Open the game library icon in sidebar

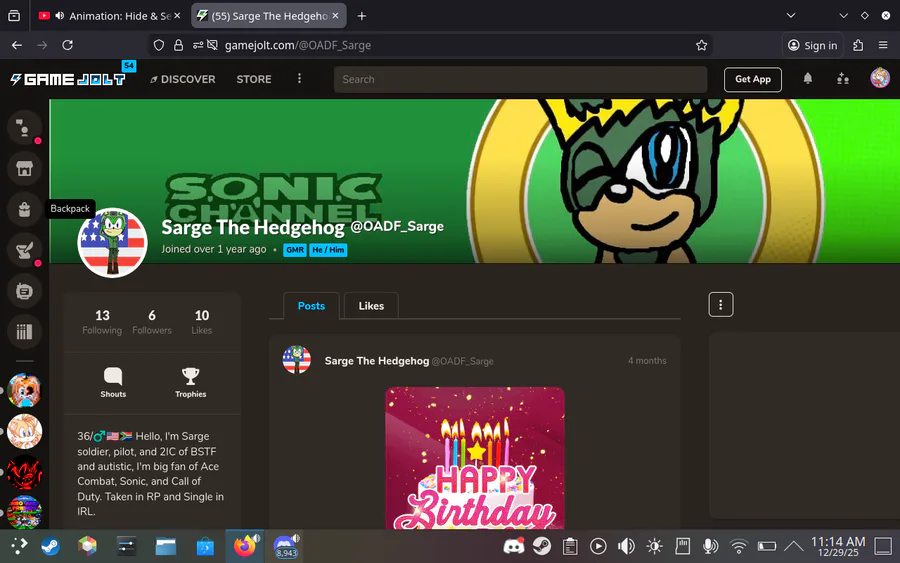pos(24,332)
